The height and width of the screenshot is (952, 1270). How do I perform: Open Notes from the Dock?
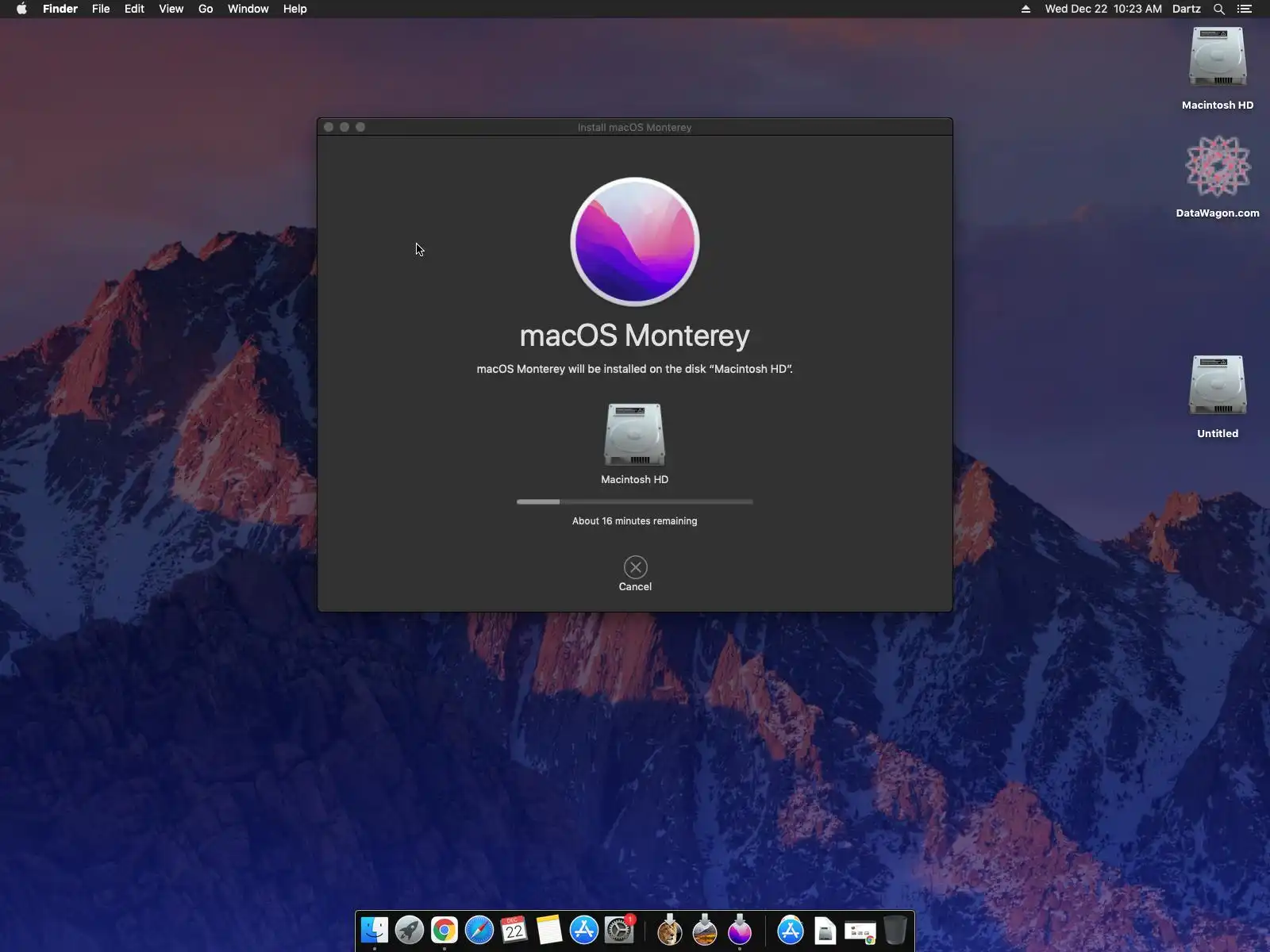549,930
